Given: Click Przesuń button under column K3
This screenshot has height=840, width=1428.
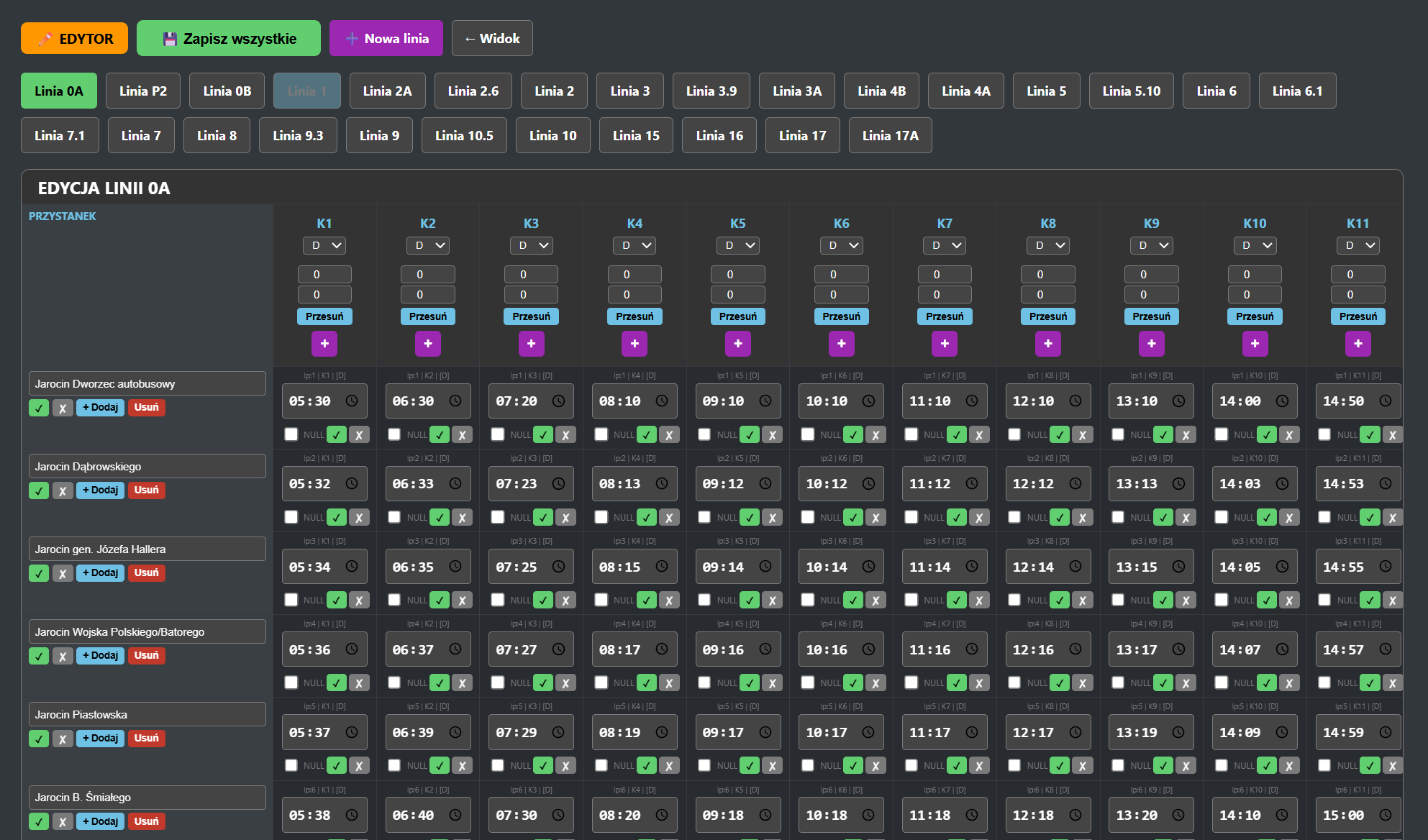Looking at the screenshot, I should (x=531, y=316).
